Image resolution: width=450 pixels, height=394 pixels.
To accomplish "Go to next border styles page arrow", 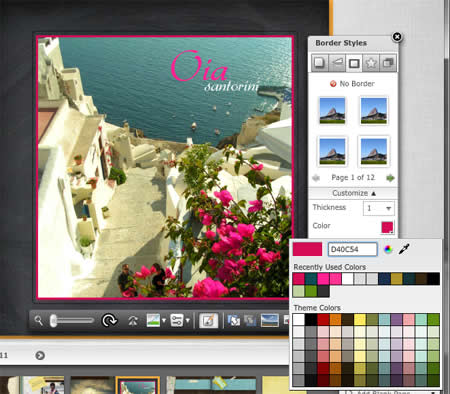I will [x=390, y=178].
